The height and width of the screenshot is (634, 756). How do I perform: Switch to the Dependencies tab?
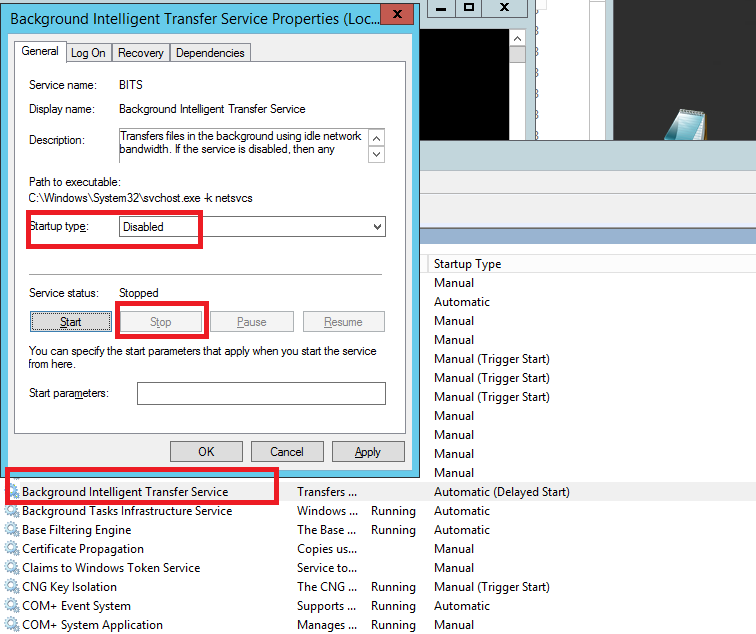coord(210,53)
